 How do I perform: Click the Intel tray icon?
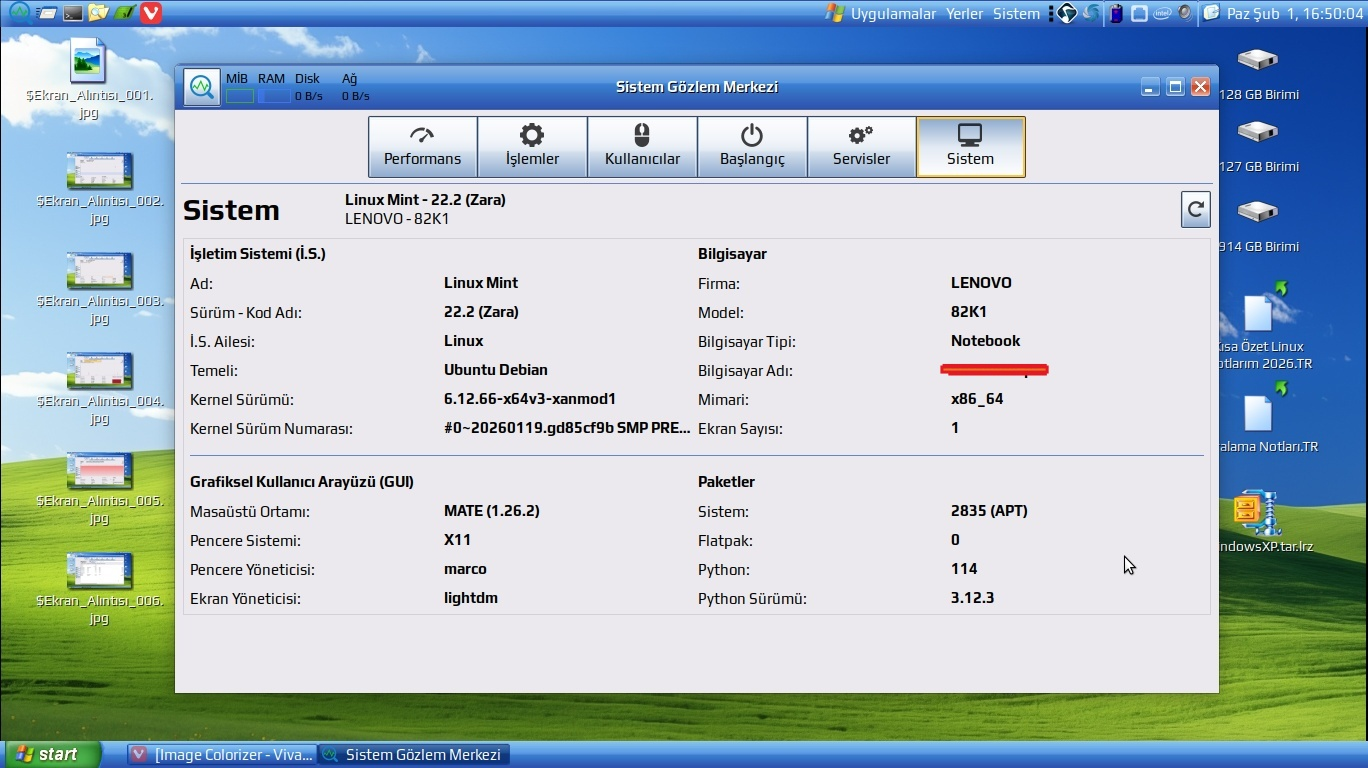(x=1162, y=14)
